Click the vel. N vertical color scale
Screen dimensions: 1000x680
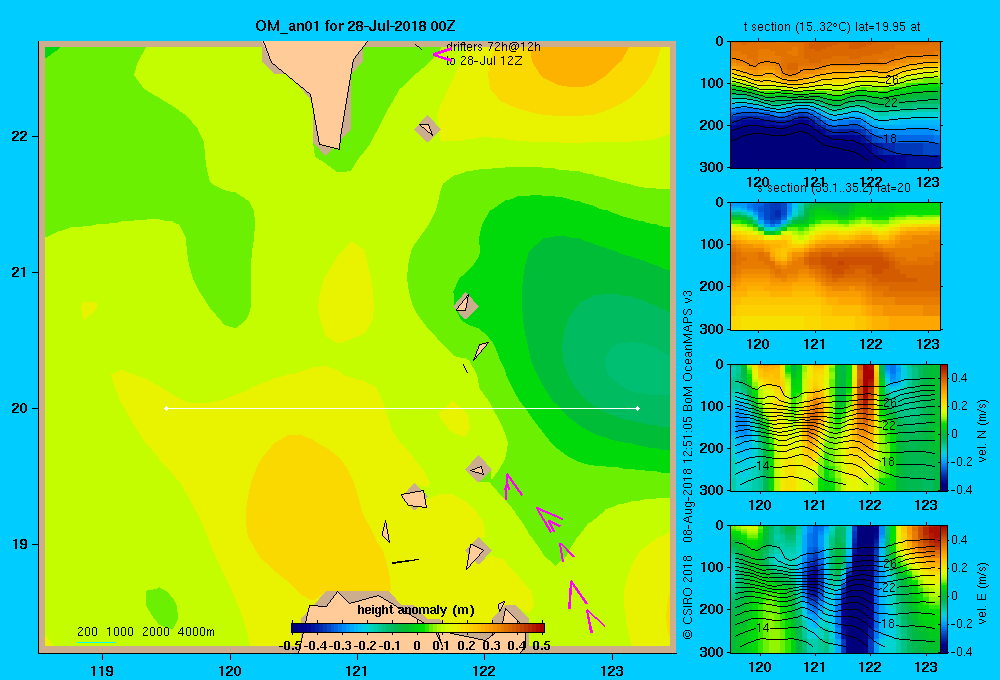coord(945,427)
